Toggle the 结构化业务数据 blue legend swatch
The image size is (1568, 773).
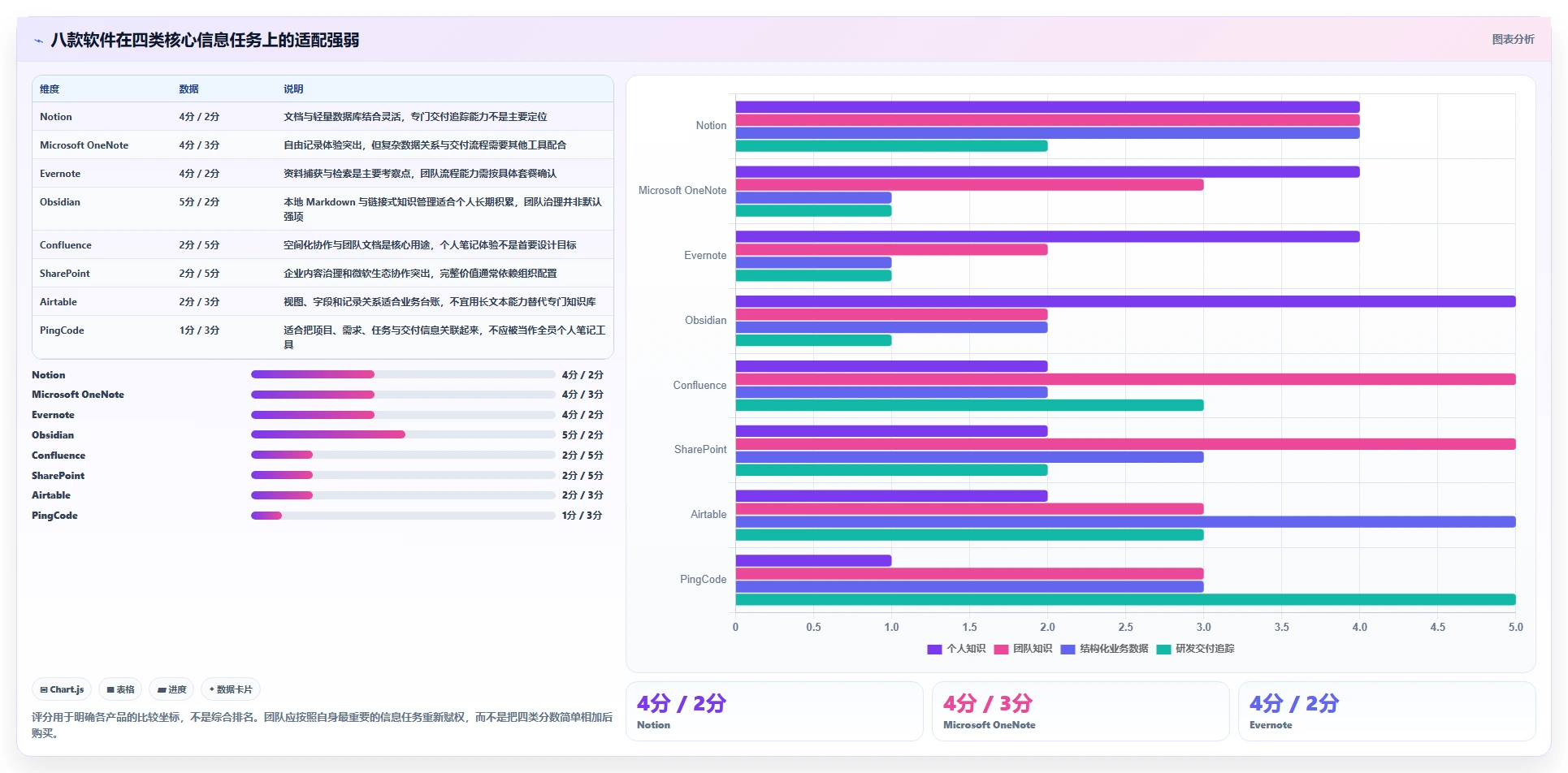(1068, 649)
